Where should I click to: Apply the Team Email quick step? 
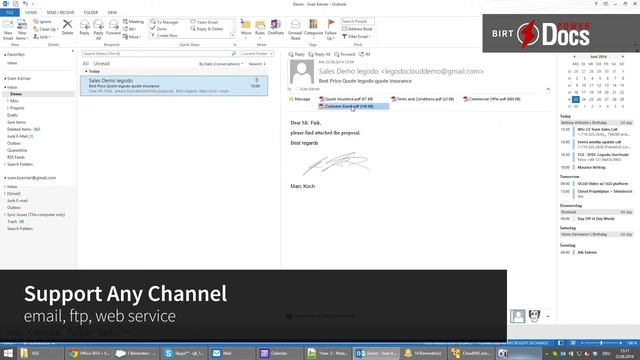204,22
